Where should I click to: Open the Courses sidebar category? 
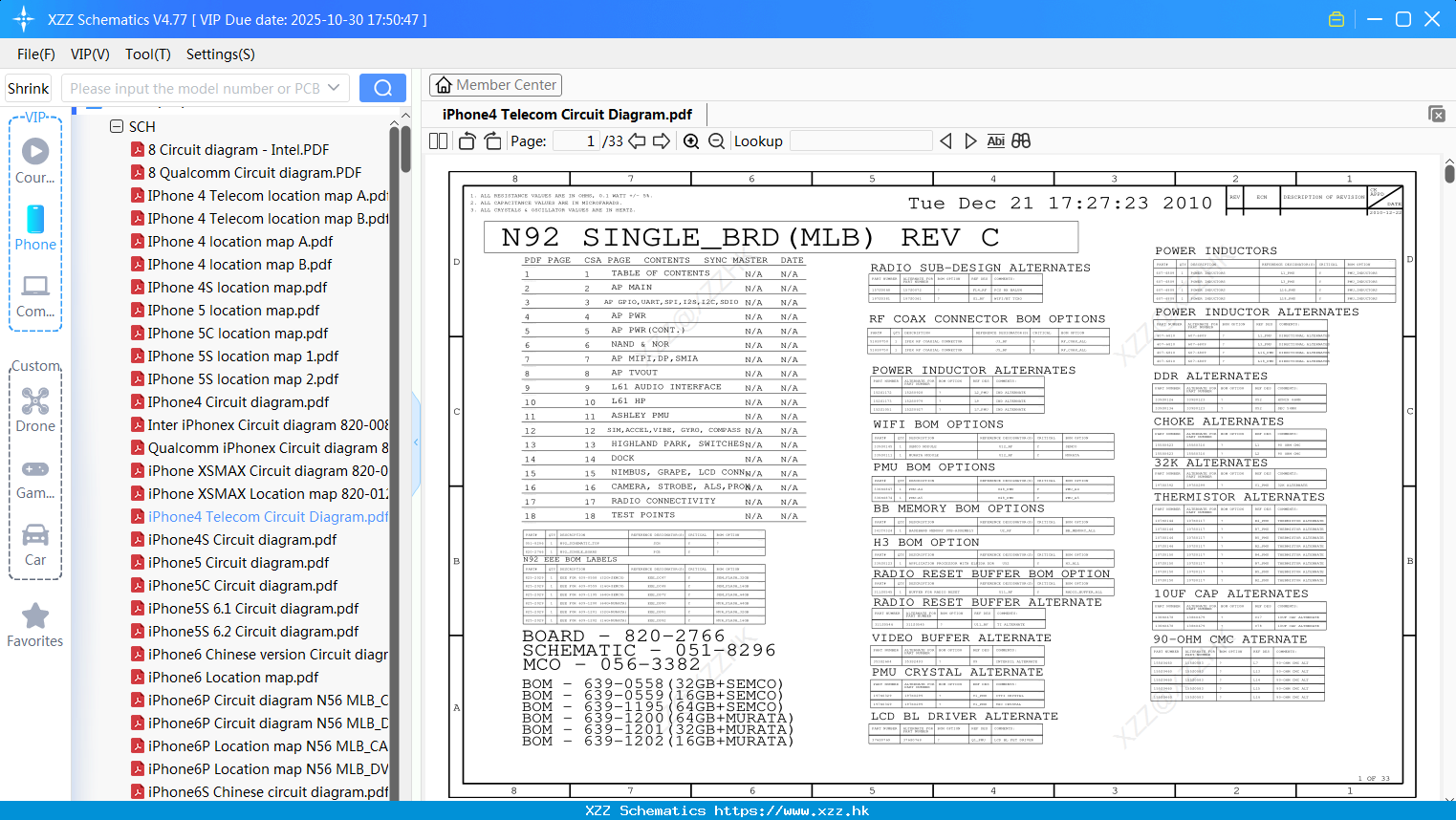35,162
